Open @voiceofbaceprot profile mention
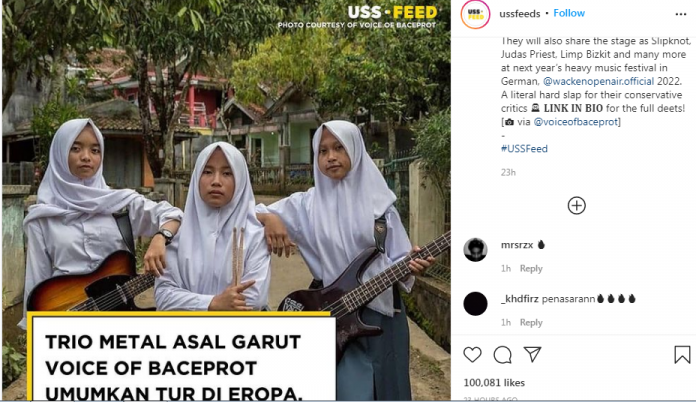Screen dimensions: 696x402 point(575,122)
